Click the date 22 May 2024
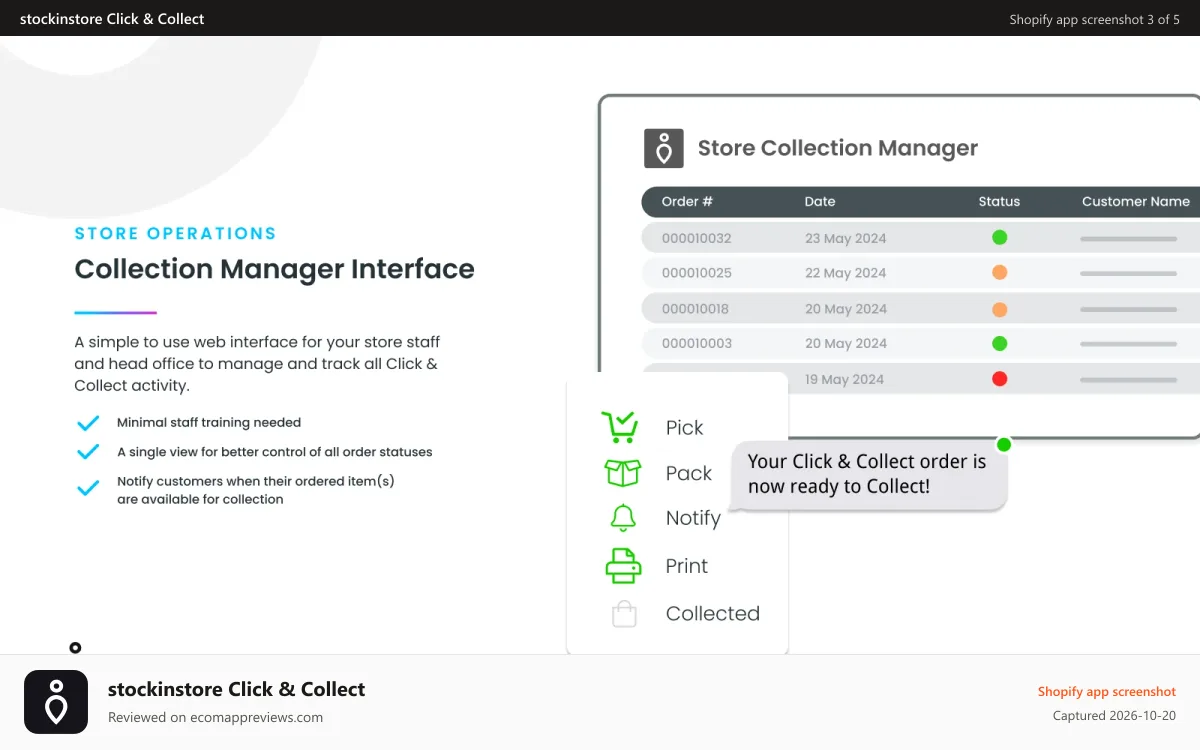Screen dimensions: 1200x750 [846, 273]
